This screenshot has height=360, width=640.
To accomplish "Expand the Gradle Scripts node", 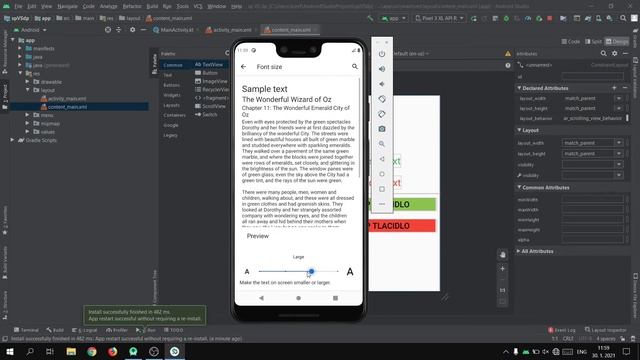I will click(x=13, y=140).
